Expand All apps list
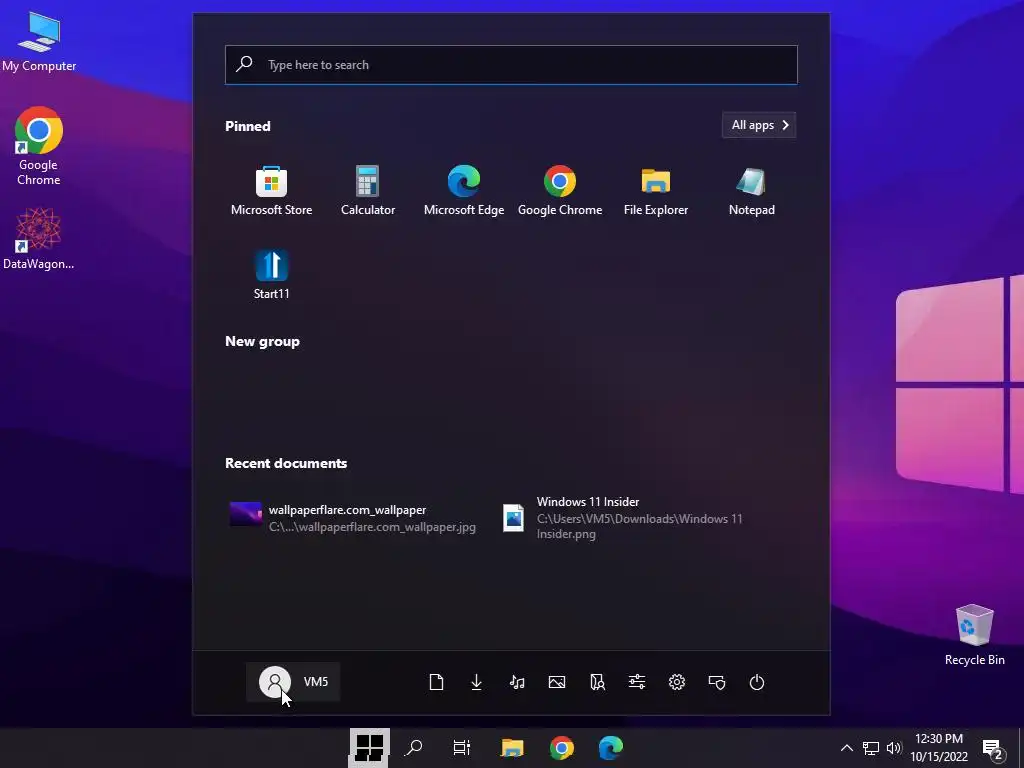This screenshot has width=1024, height=768. pos(759,125)
